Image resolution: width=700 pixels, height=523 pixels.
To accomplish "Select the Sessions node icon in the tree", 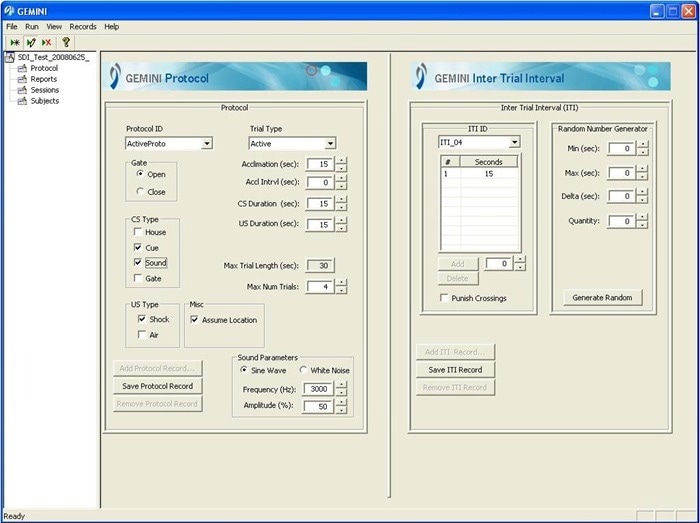I will [22, 90].
